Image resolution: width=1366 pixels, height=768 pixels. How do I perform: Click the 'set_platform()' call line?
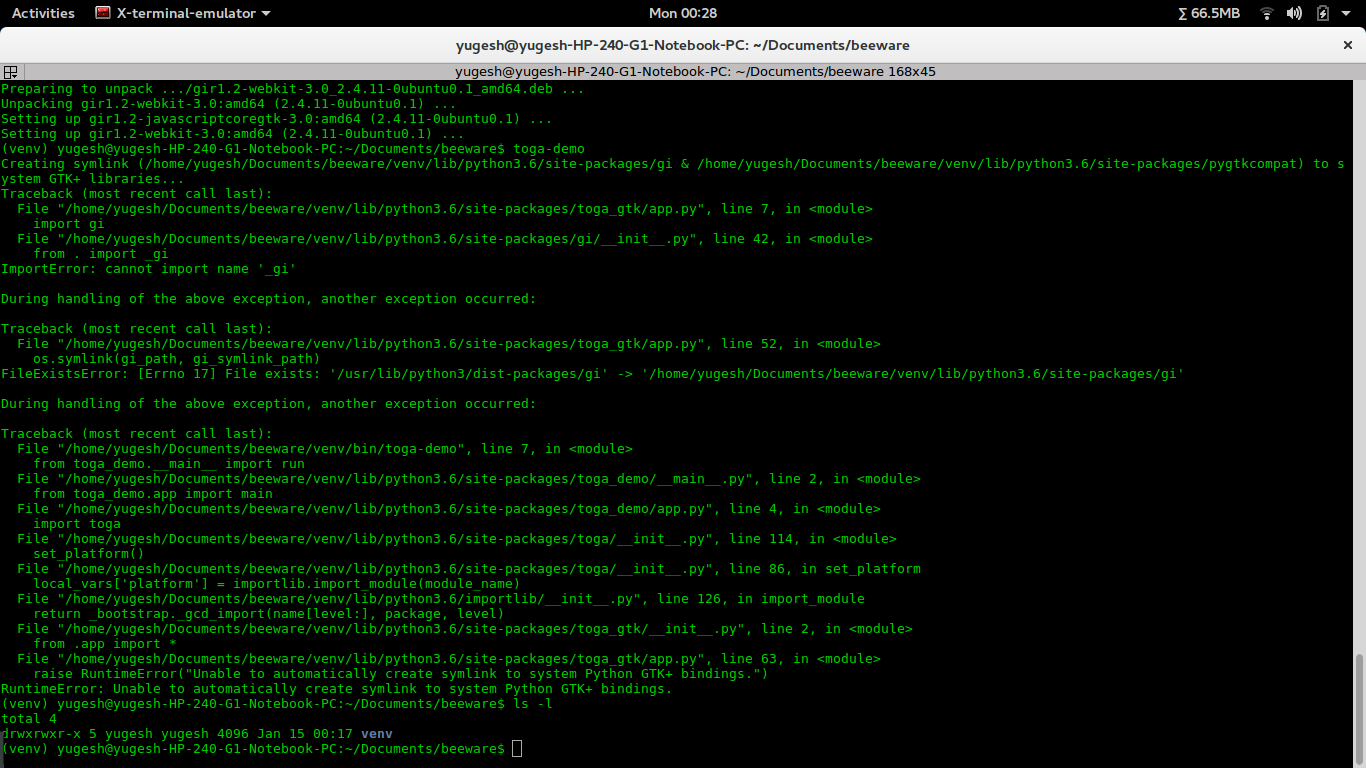88,554
